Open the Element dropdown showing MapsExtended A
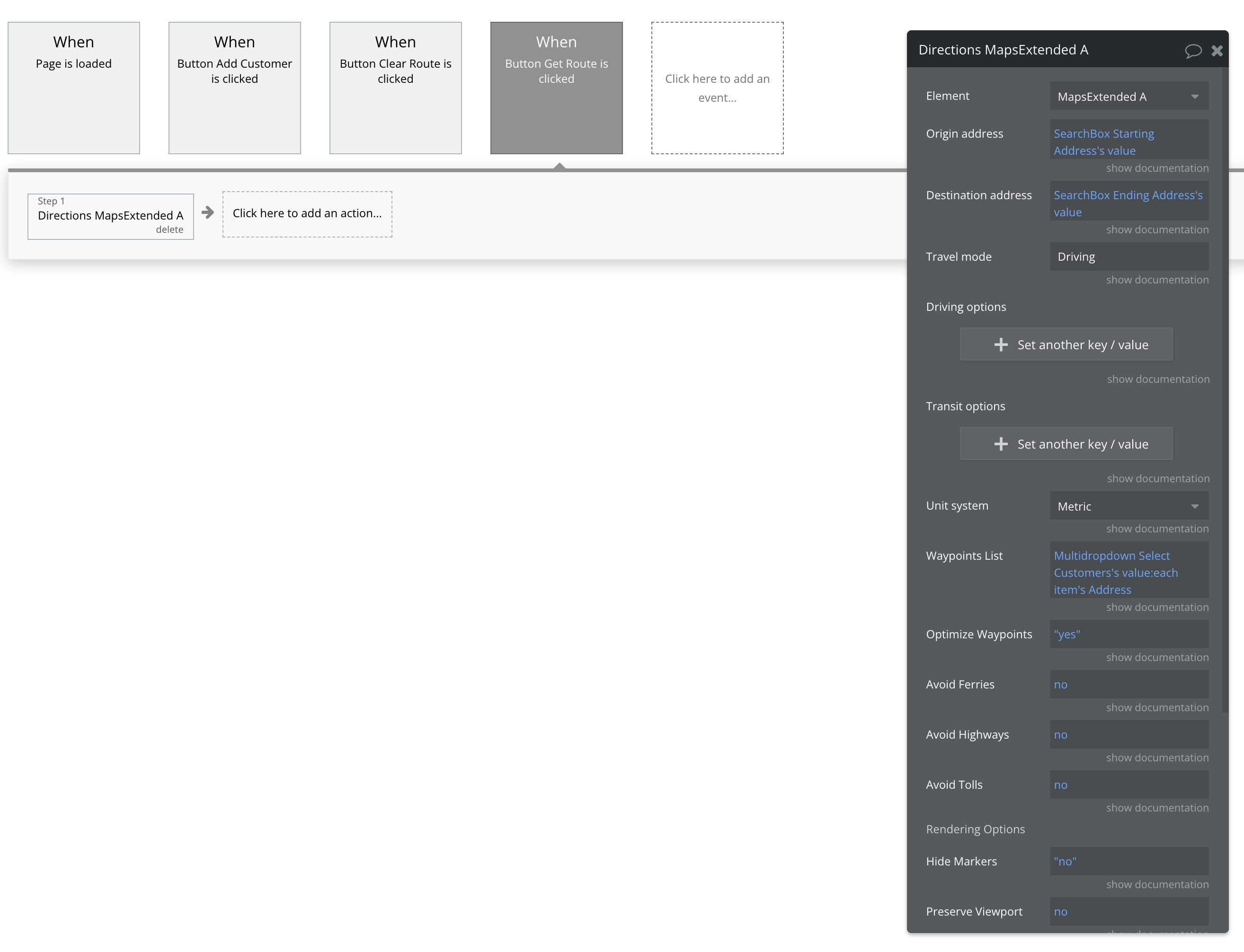1244x952 pixels. tap(1128, 96)
